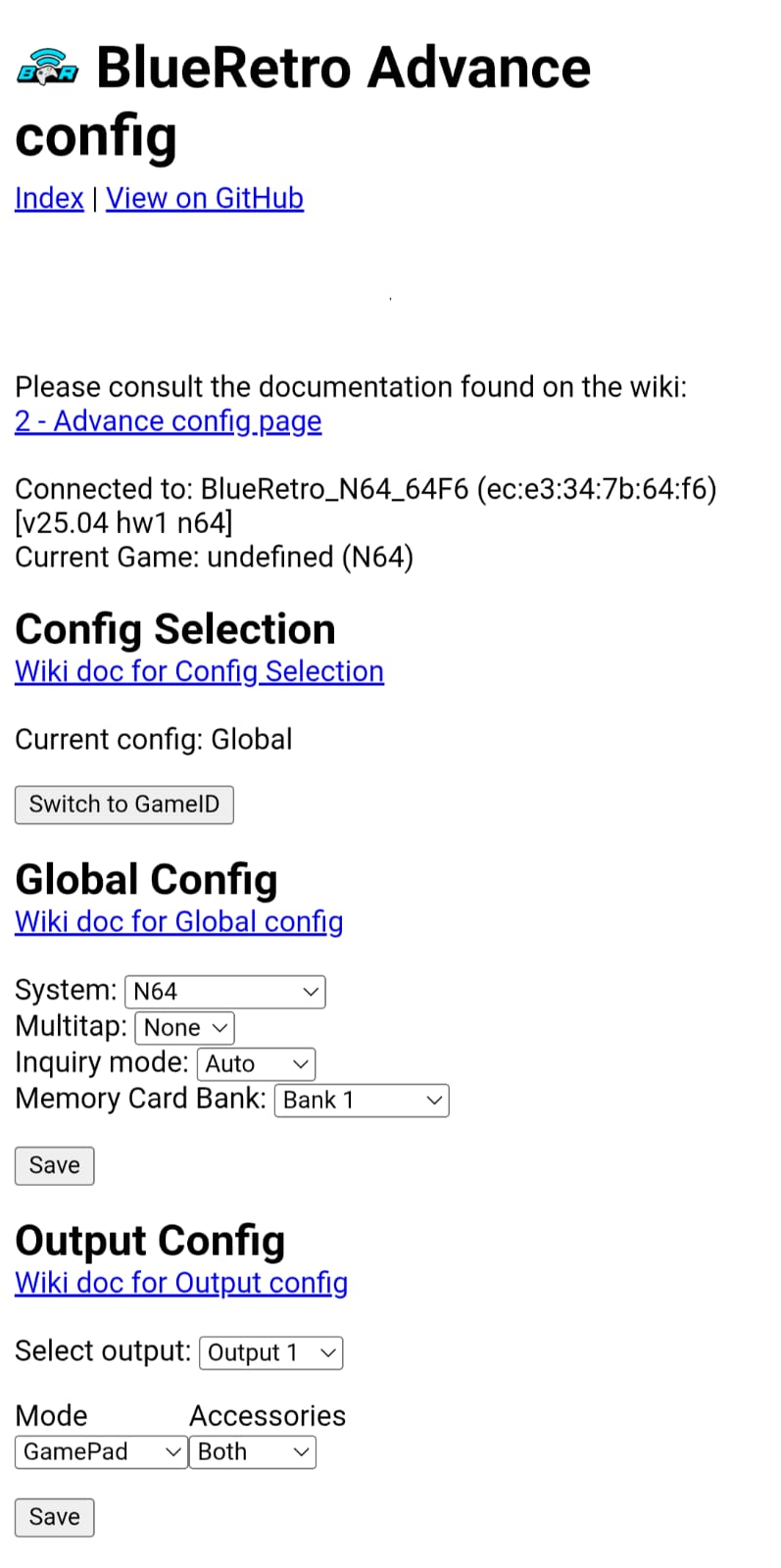Open Wiki doc for Global config

point(178,922)
